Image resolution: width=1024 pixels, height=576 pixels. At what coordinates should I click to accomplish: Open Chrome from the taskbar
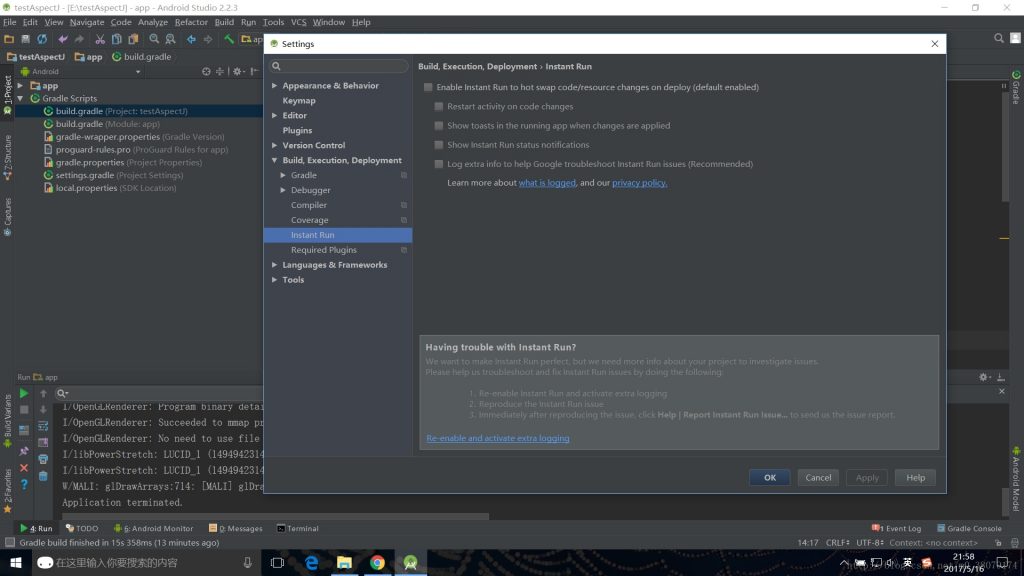[x=377, y=563]
